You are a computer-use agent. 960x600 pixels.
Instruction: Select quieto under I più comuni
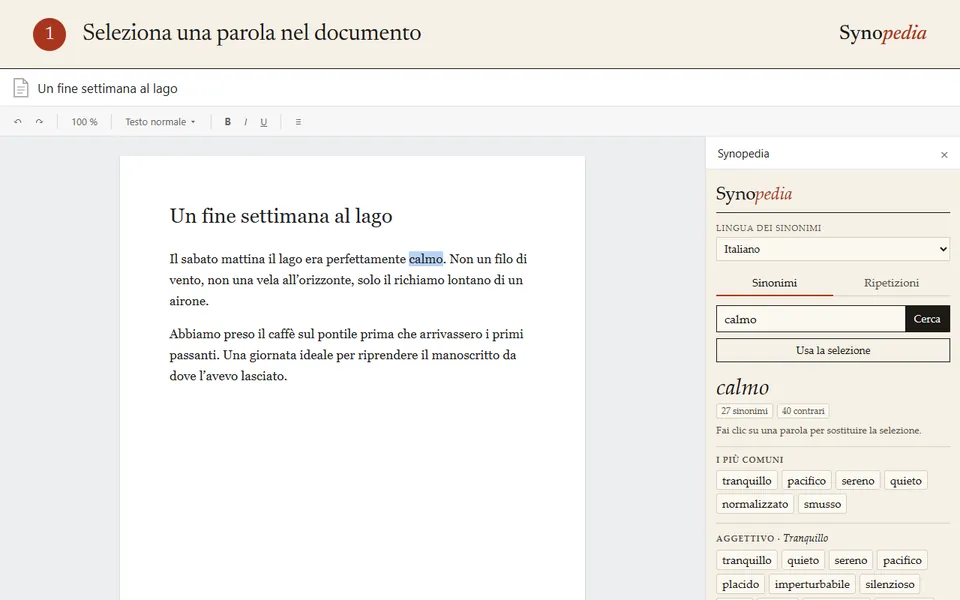(906, 481)
